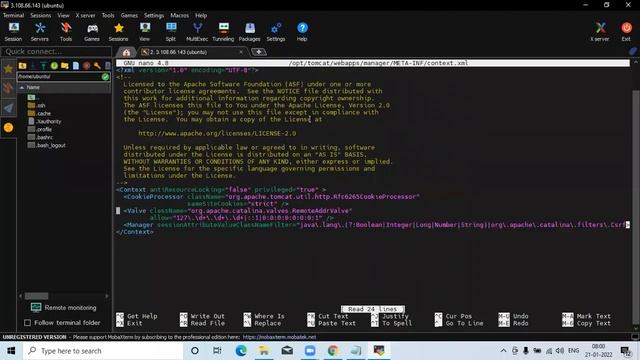Click Remote monitoring button

(64, 308)
